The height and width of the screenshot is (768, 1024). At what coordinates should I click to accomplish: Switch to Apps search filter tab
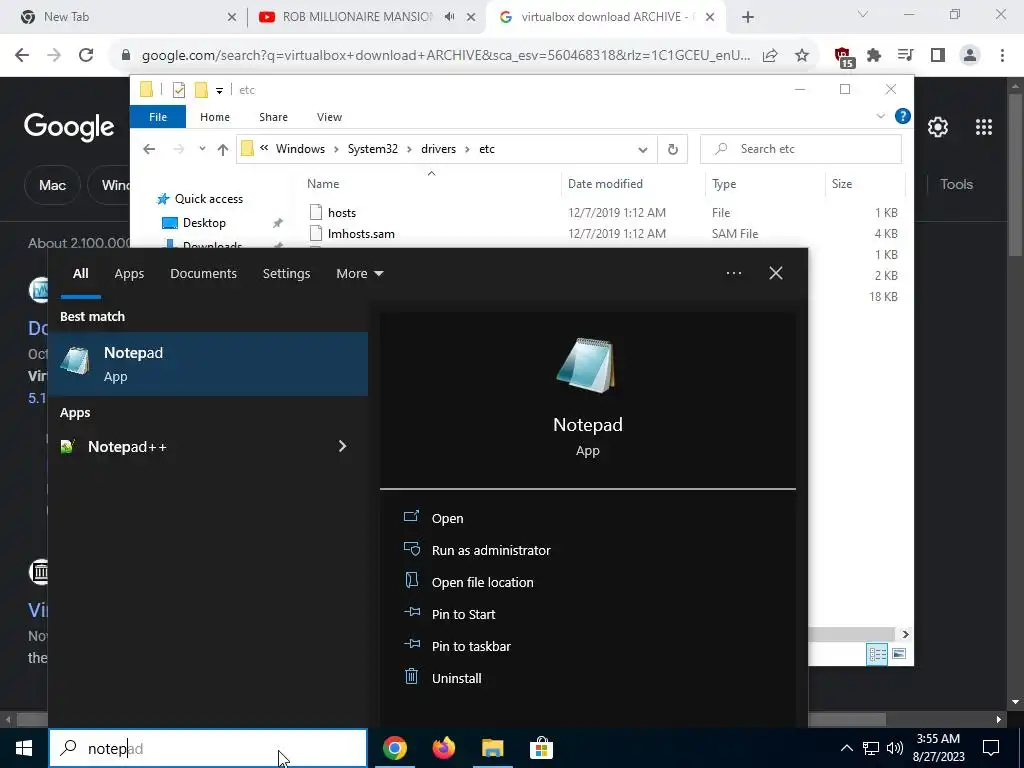tap(129, 274)
